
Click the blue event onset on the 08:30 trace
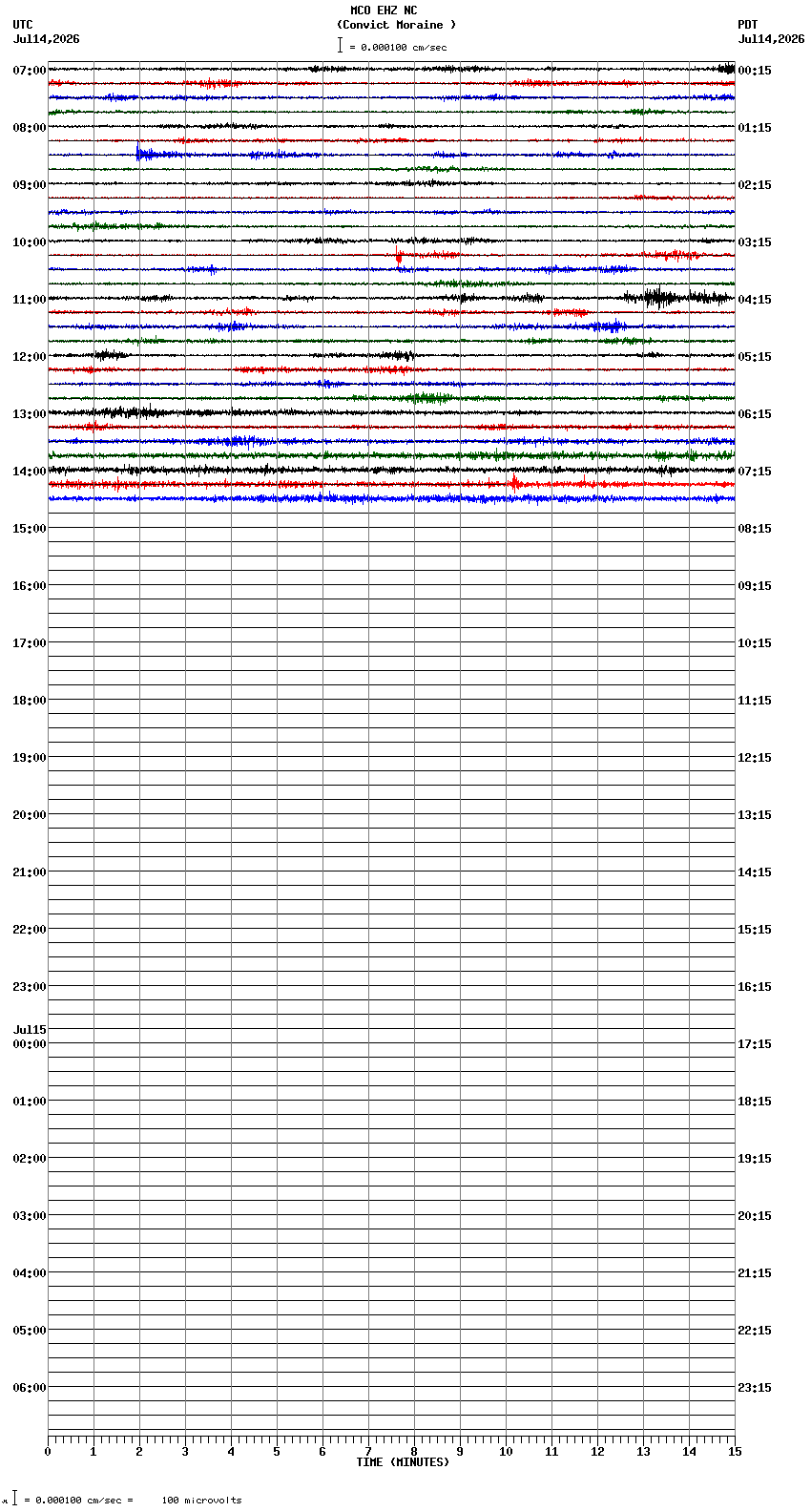pos(139,153)
